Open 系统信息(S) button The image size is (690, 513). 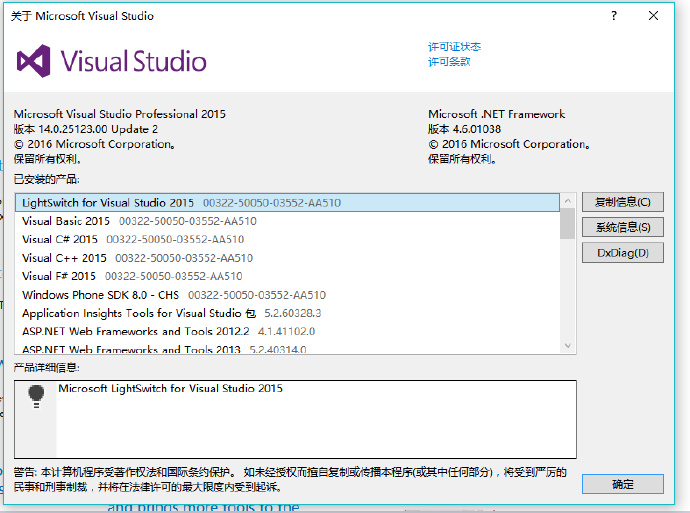coord(622,227)
